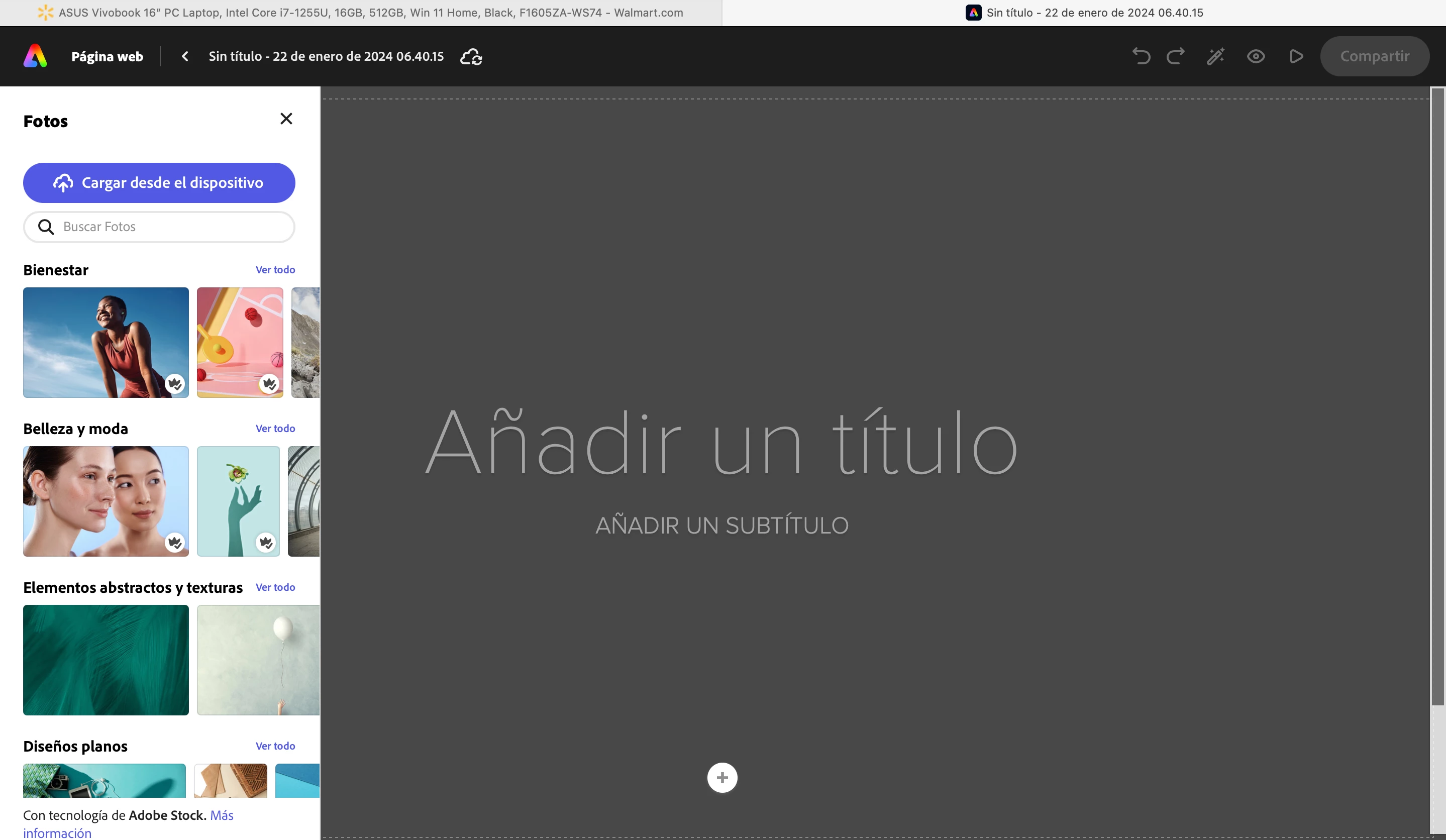Open the magic wand theme tool
The height and width of the screenshot is (840, 1446).
tap(1215, 56)
